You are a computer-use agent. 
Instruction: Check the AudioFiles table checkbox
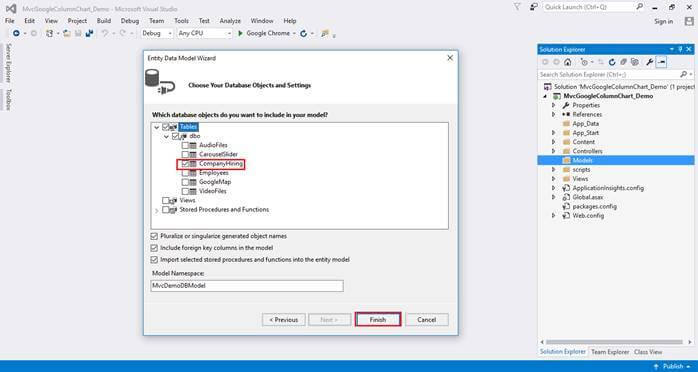185,145
